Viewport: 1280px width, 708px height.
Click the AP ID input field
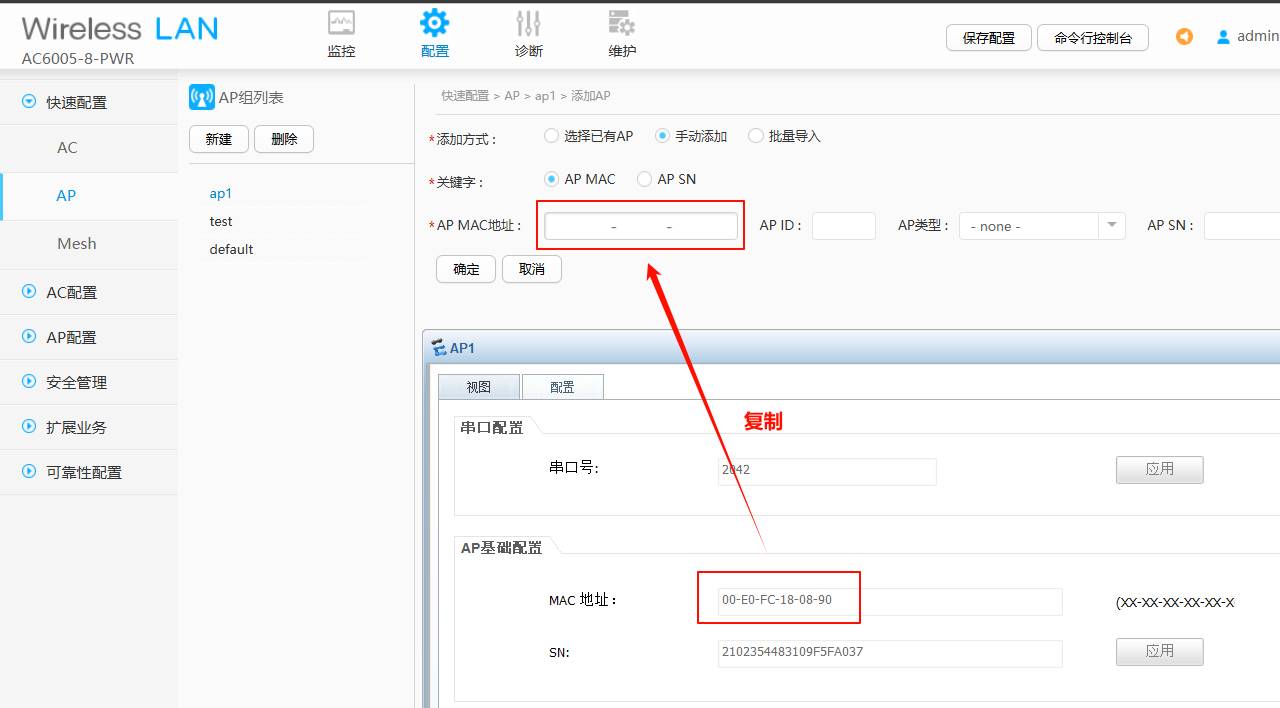[x=844, y=226]
